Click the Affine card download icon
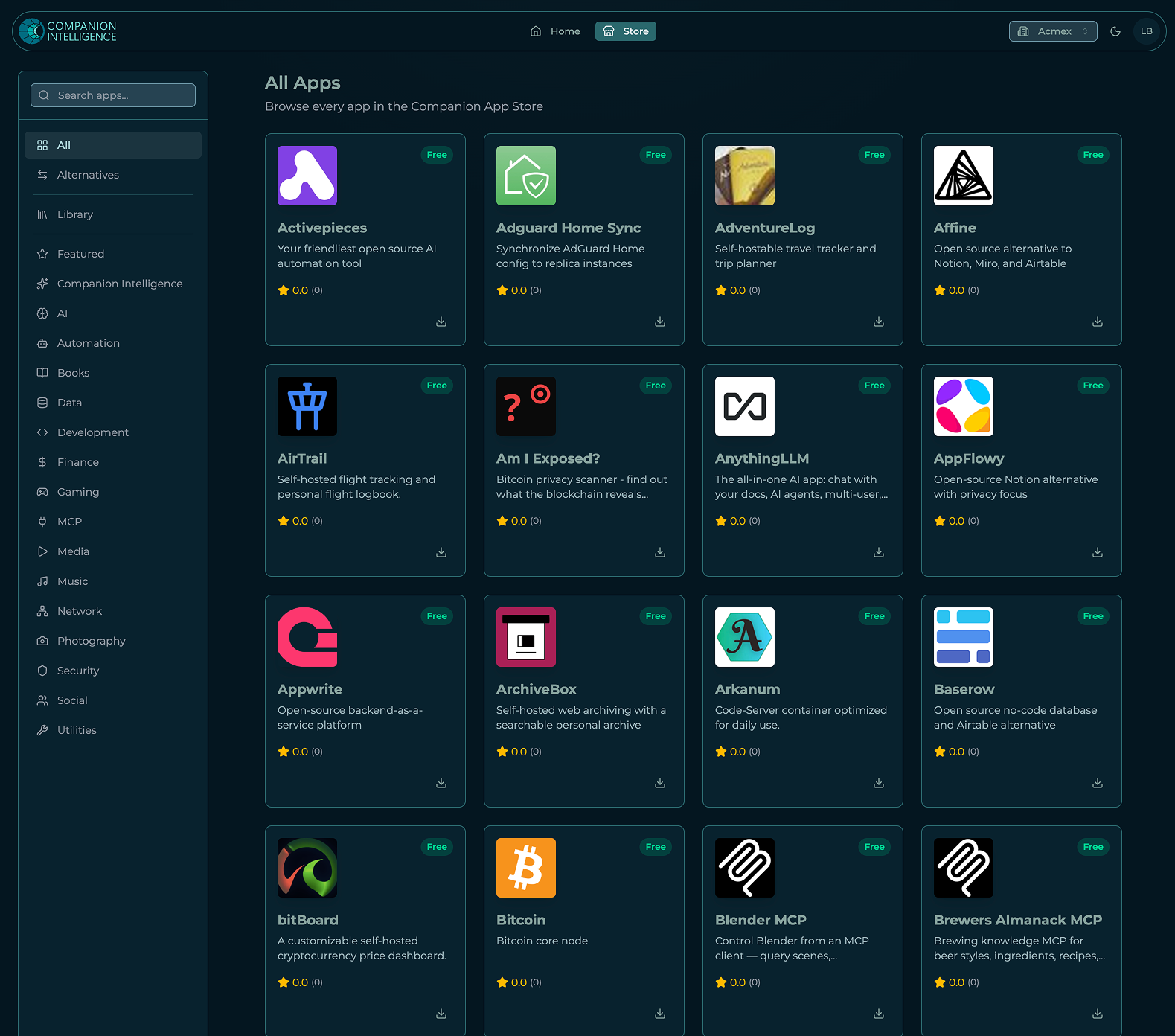 click(1098, 322)
